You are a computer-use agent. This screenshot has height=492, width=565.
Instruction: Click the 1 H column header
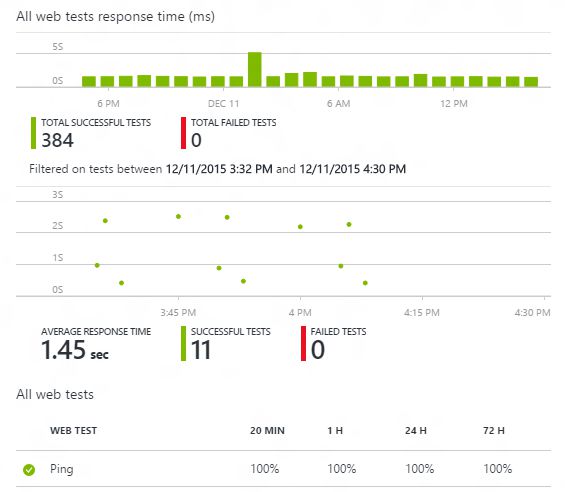(335, 430)
